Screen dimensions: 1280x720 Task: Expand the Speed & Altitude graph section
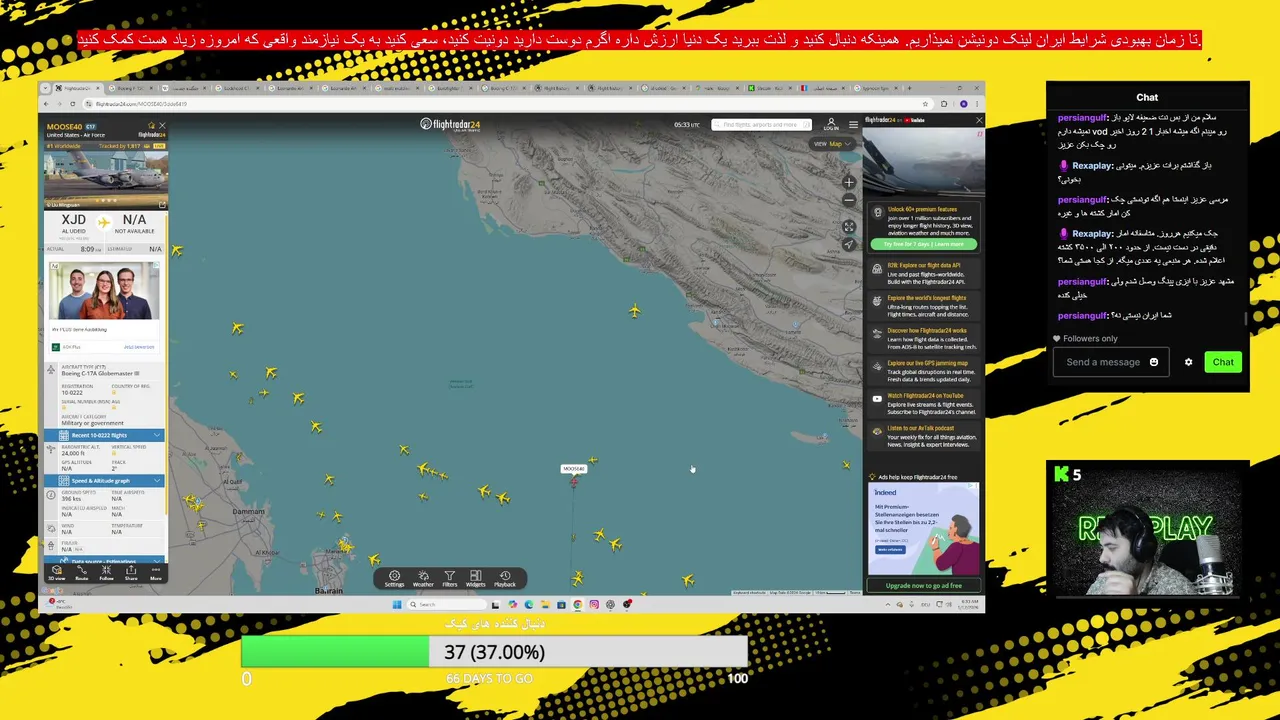pyautogui.click(x=105, y=481)
